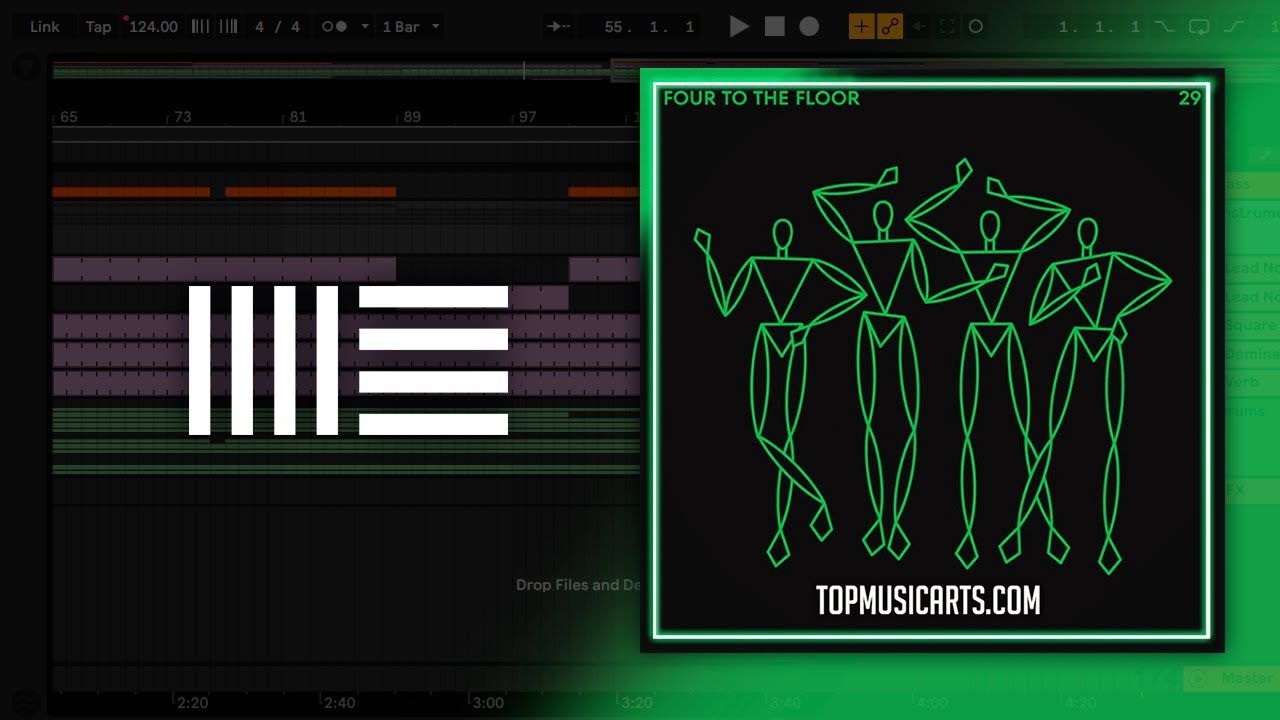
Task: Click the Session Record circle button
Action: click(976, 27)
